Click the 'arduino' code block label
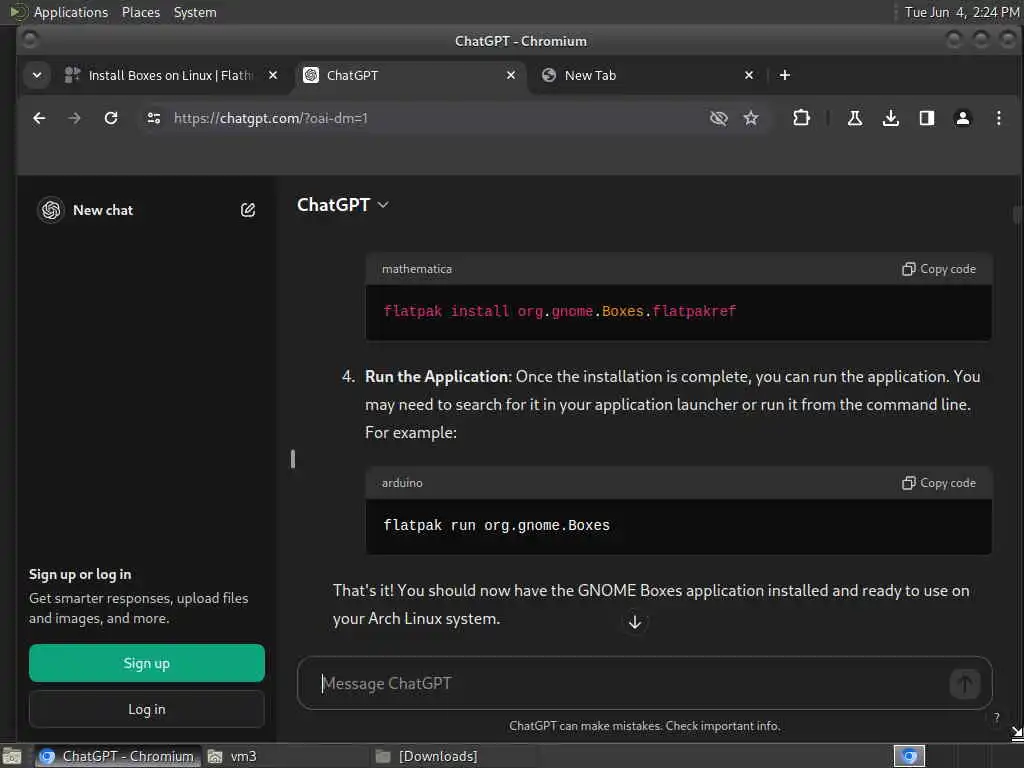 coord(402,483)
